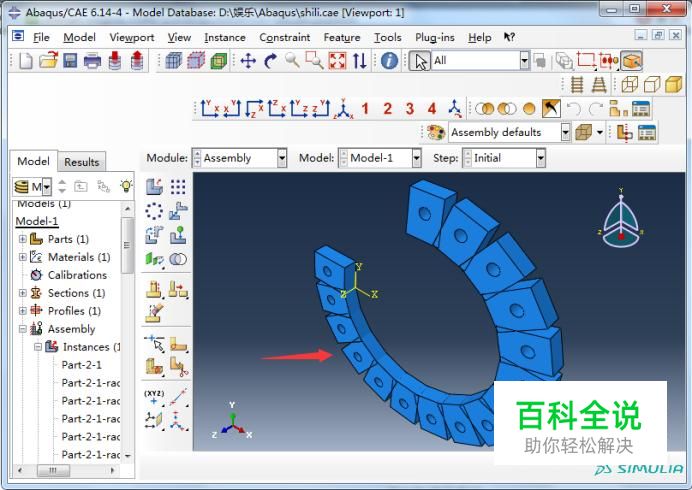Enable wireframe render style

click(629, 84)
